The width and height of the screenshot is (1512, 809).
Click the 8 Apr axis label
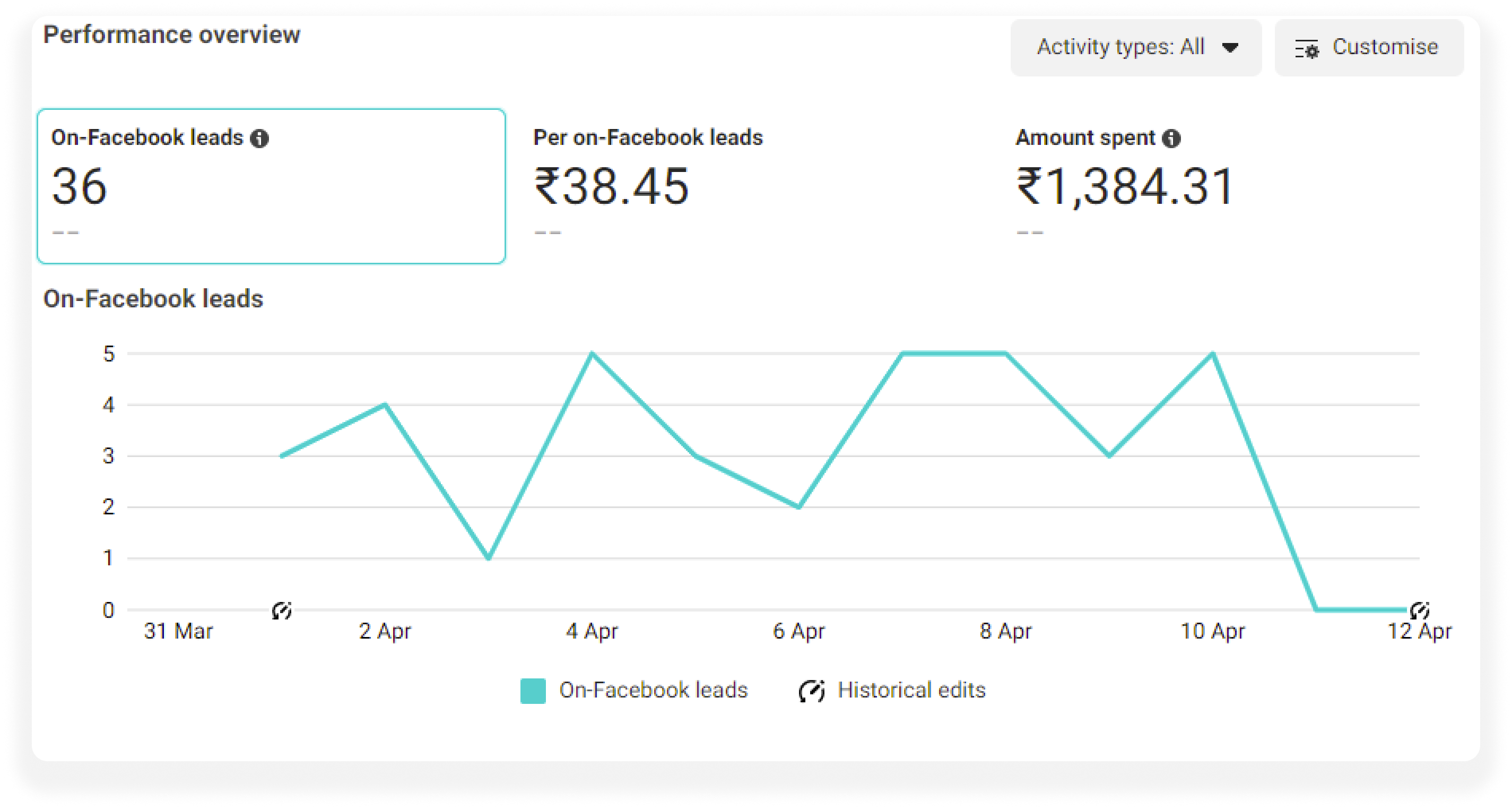tap(1005, 631)
